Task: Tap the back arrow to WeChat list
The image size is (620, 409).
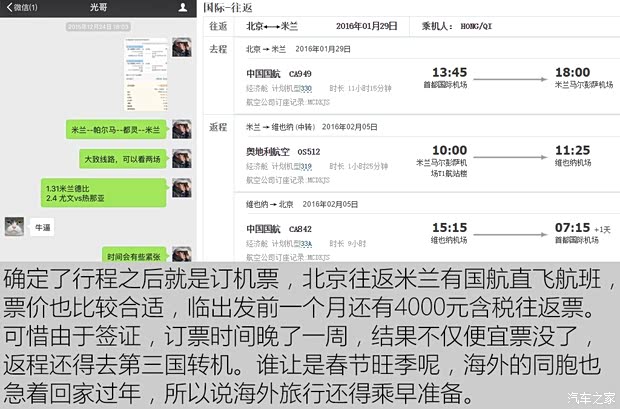Action: pos(20,8)
